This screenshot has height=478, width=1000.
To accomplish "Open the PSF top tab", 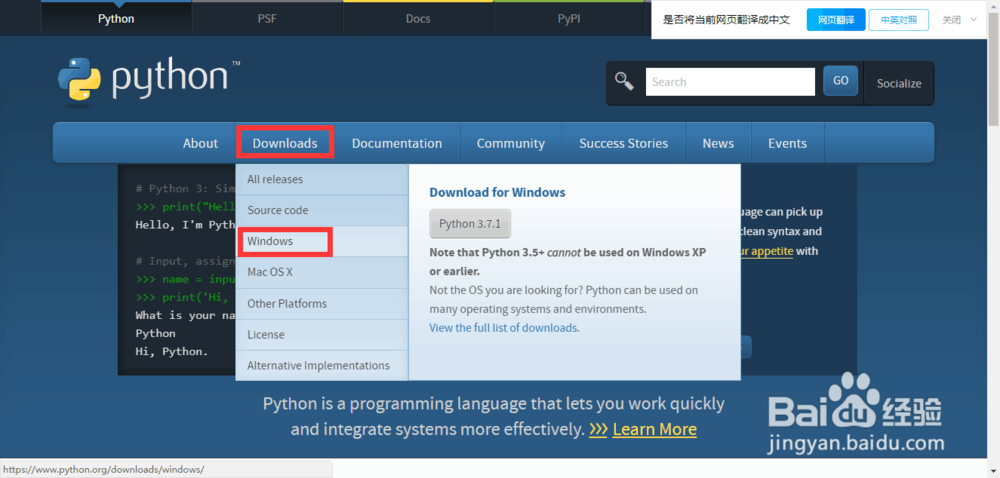I will [x=267, y=18].
